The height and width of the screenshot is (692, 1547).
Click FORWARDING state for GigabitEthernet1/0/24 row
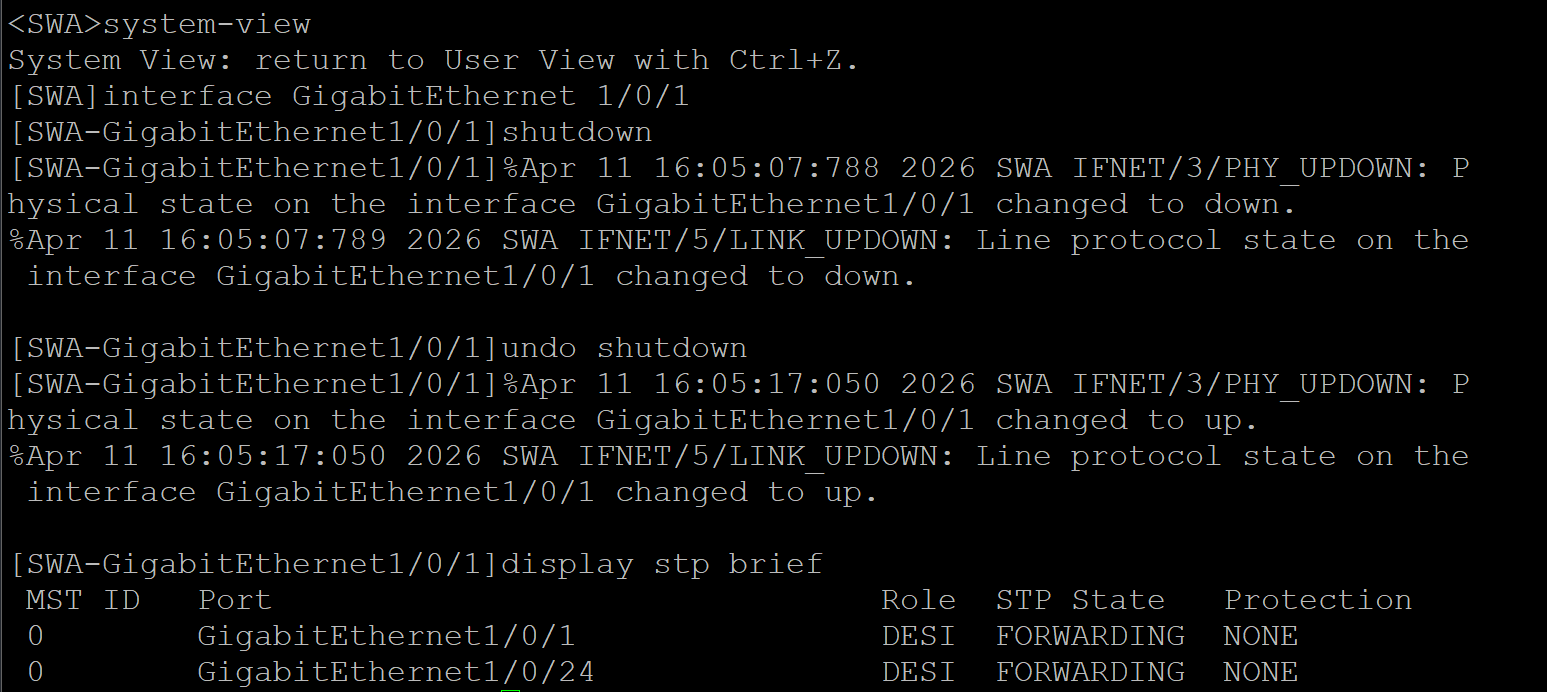(1090, 672)
